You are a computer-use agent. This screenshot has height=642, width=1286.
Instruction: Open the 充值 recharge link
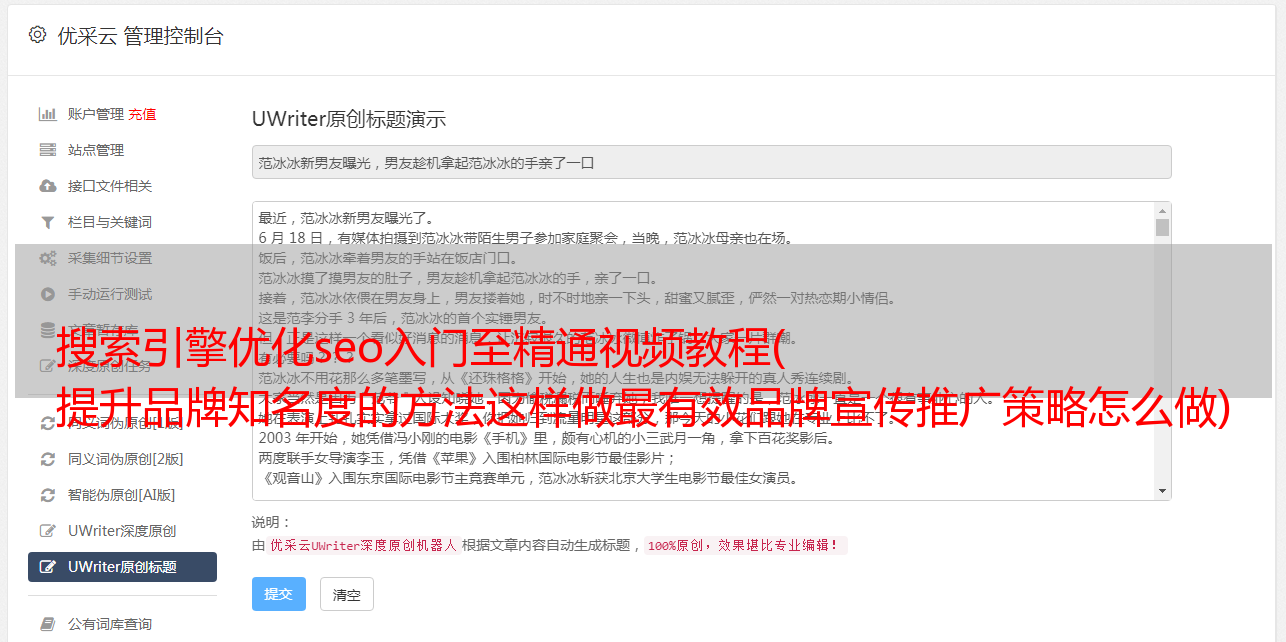pyautogui.click(x=142, y=114)
